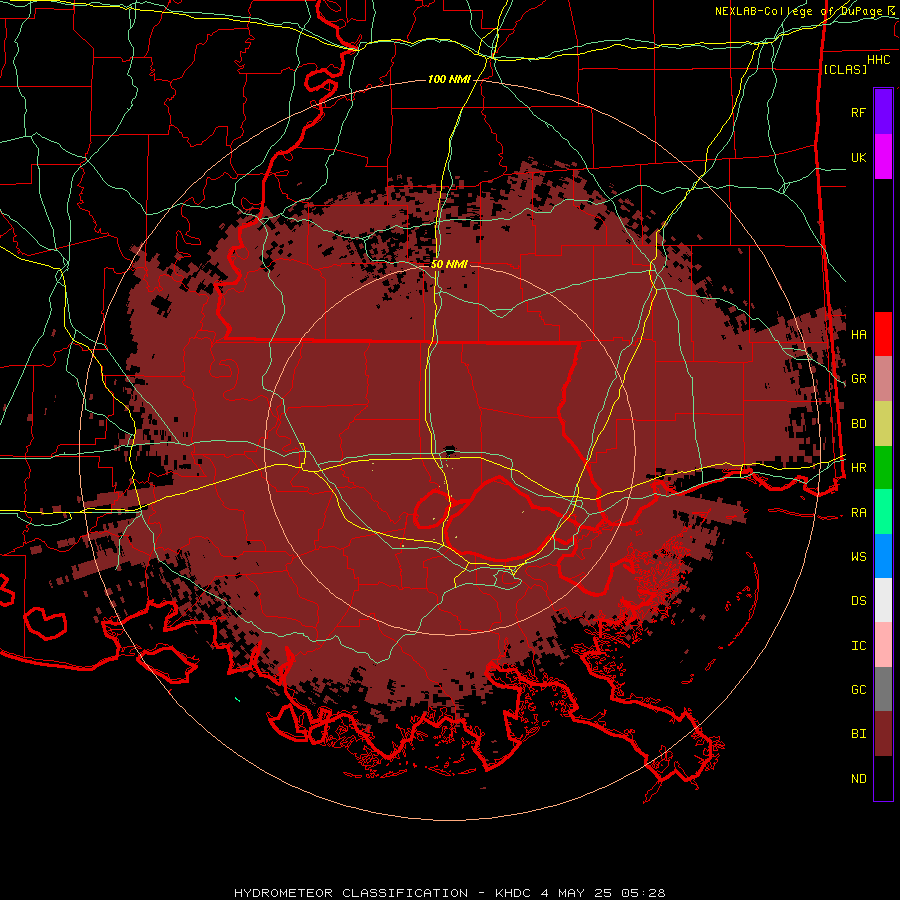
Task: Click the GC gray legend swatch
Action: 883,689
